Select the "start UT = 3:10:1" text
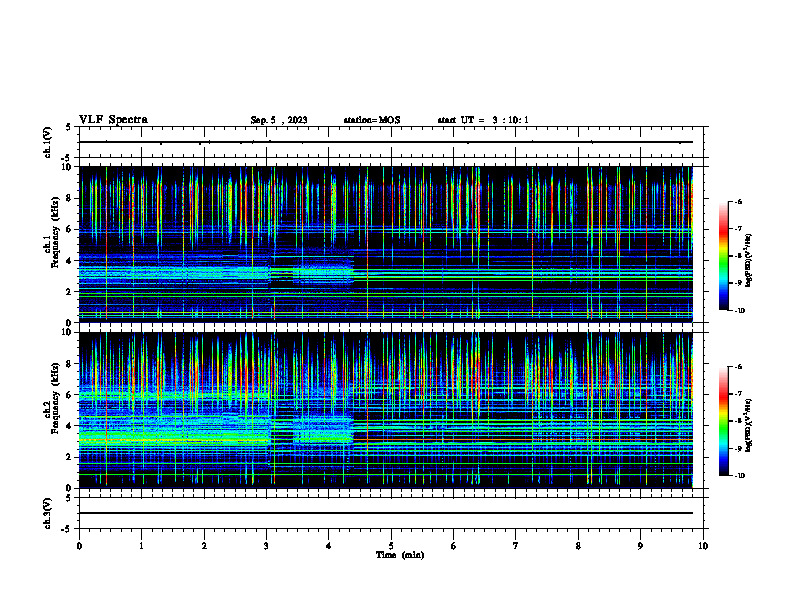The image size is (792, 612). click(483, 120)
